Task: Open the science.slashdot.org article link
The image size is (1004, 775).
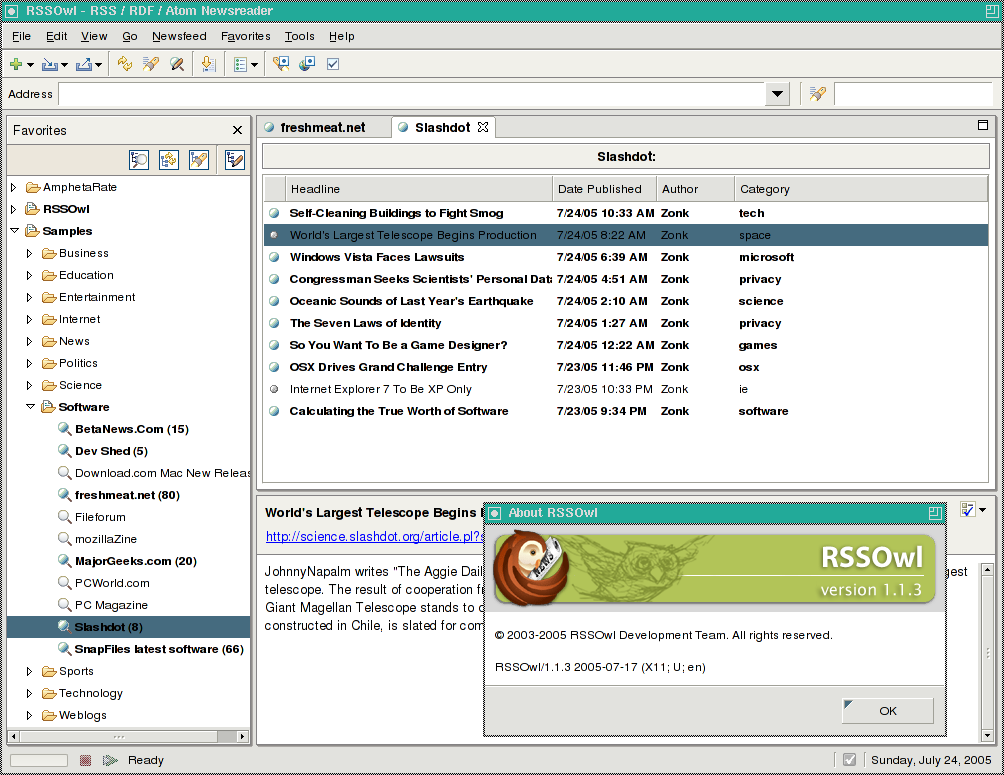Action: (x=375, y=537)
